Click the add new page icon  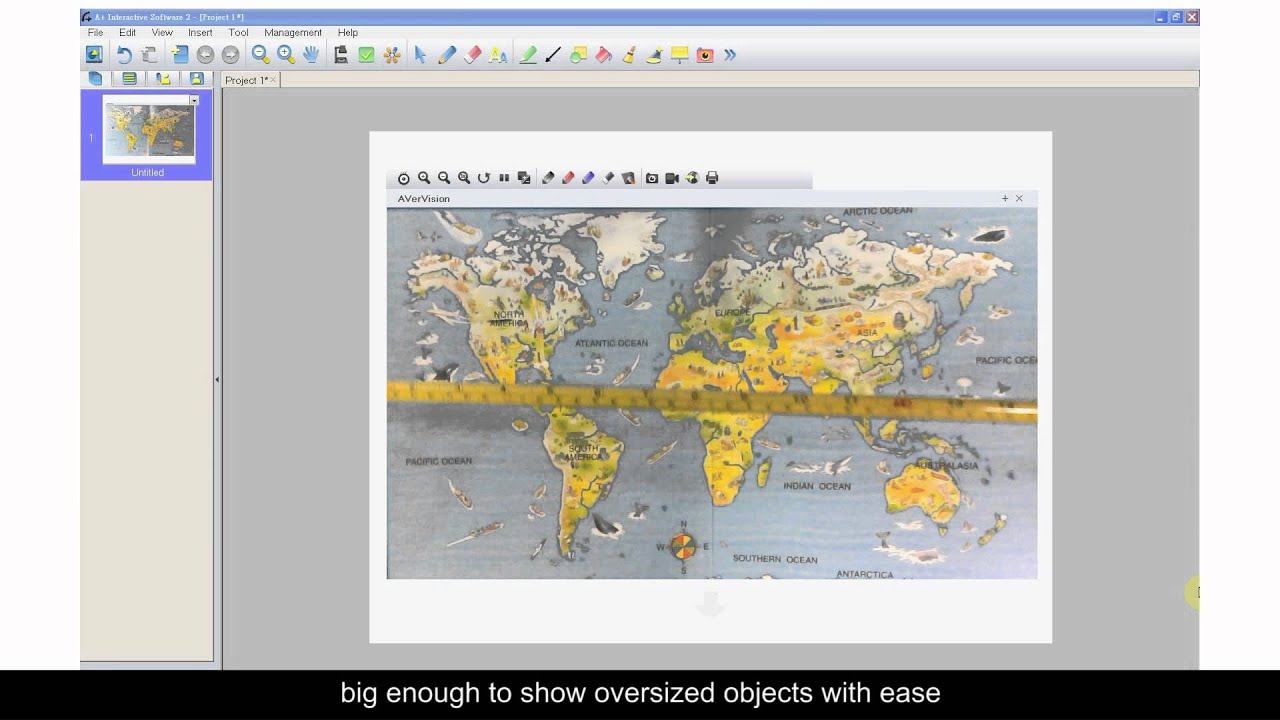(x=179, y=55)
